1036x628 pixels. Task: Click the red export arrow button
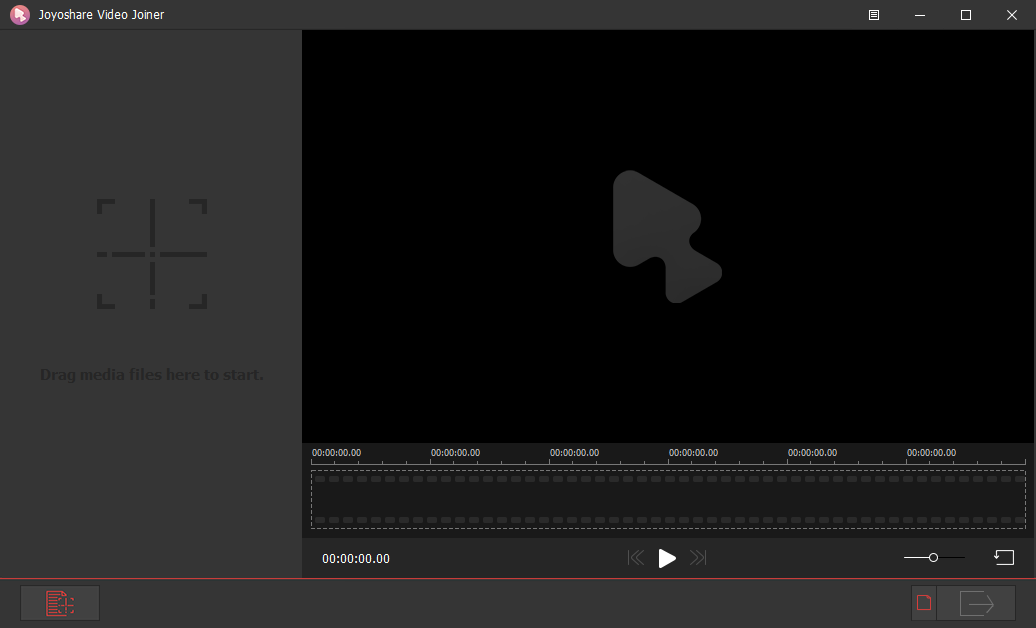click(x=977, y=603)
